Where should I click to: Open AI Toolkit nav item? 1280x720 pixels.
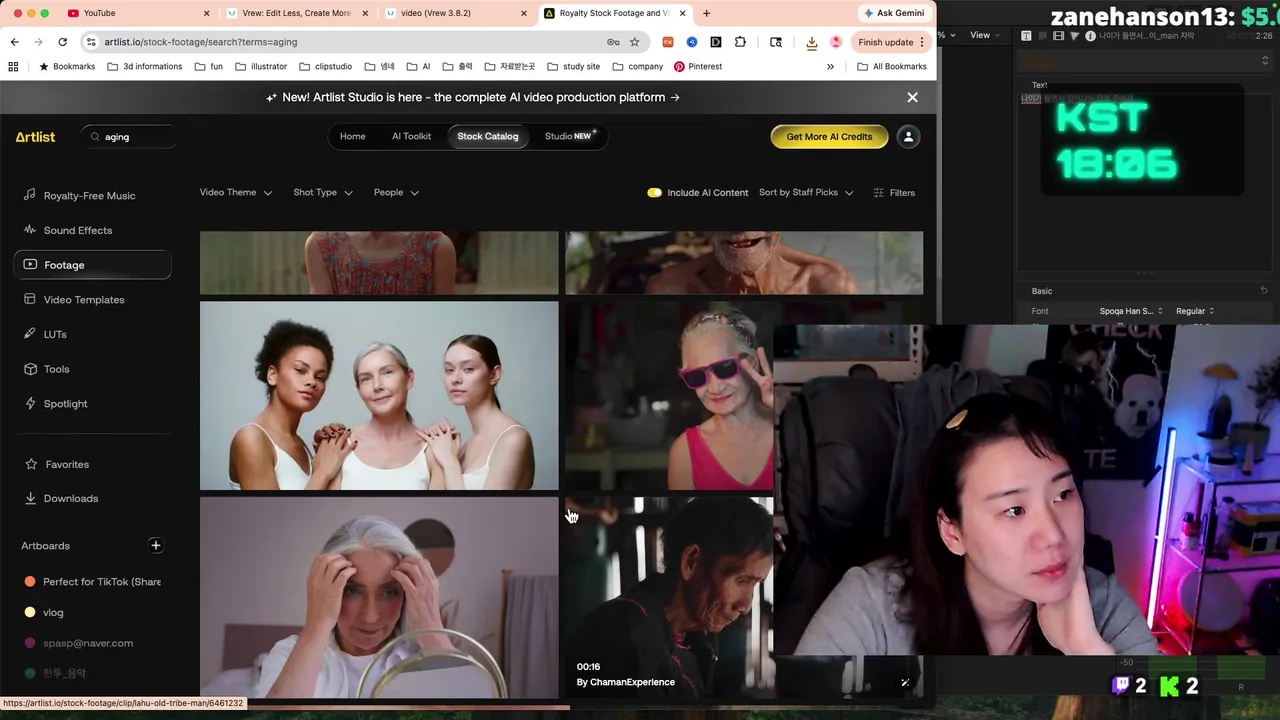click(411, 137)
